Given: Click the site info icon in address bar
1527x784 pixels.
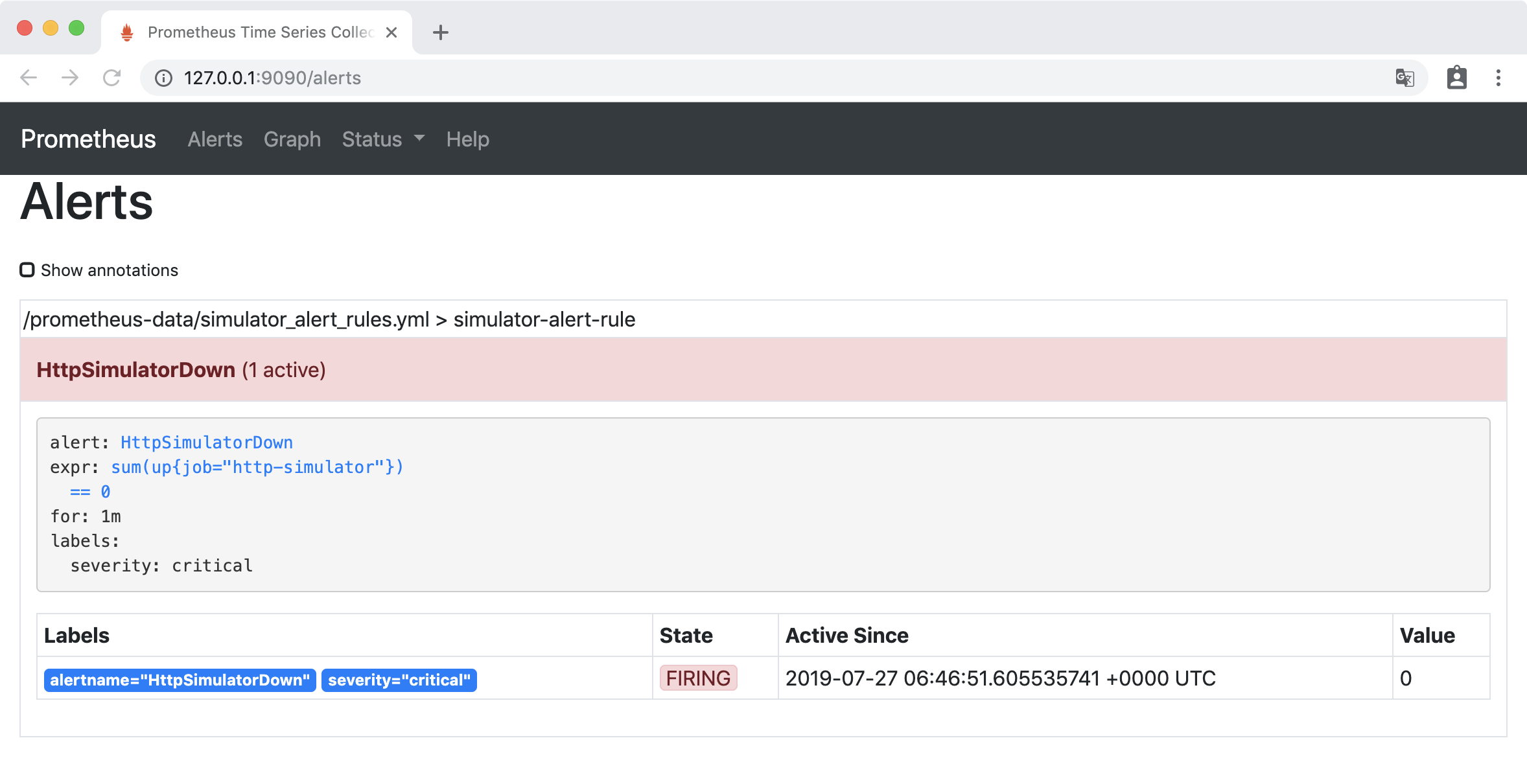Looking at the screenshot, I should (163, 78).
